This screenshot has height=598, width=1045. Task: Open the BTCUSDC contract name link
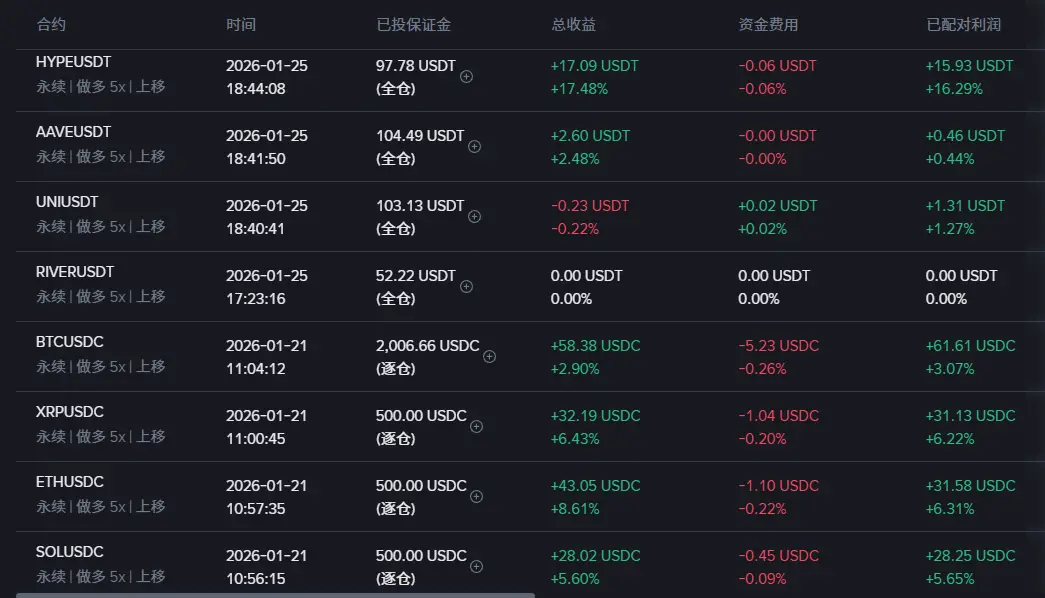[69, 342]
